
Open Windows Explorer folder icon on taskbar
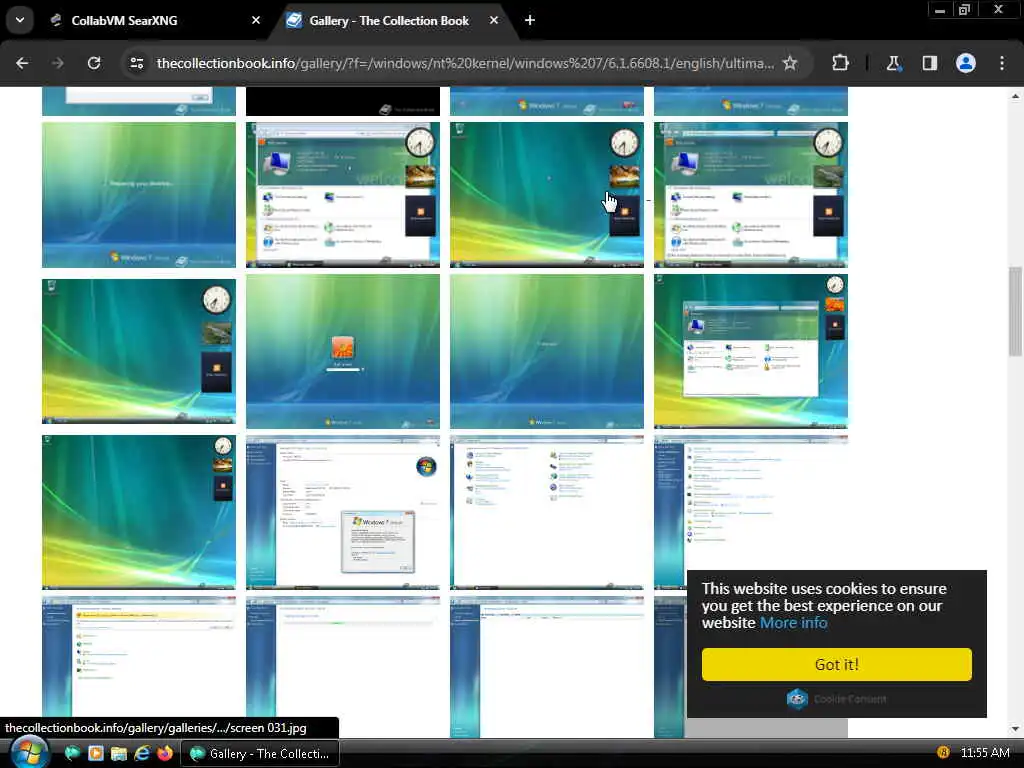tap(118, 754)
